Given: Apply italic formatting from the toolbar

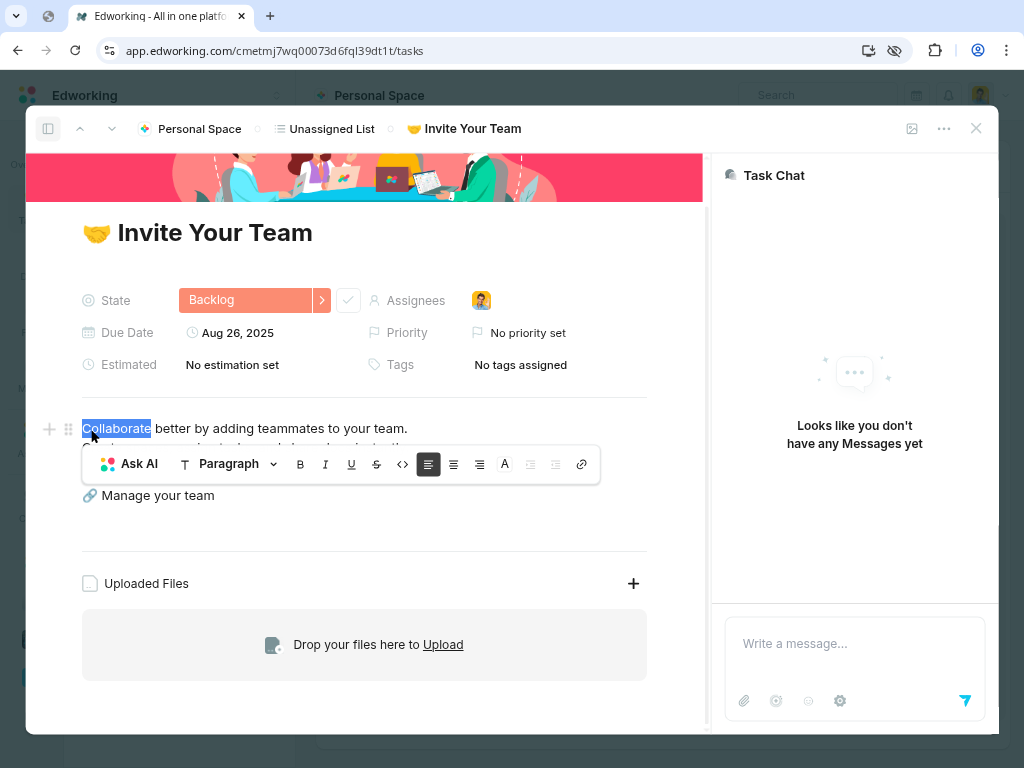Looking at the screenshot, I should click(325, 464).
